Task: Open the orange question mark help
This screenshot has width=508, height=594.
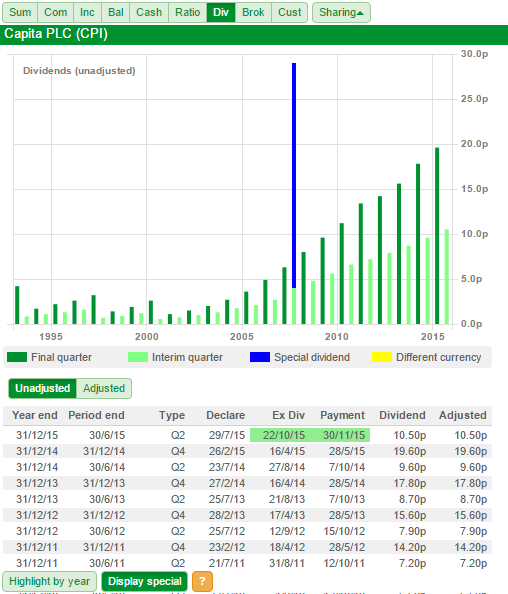Action: 202,581
